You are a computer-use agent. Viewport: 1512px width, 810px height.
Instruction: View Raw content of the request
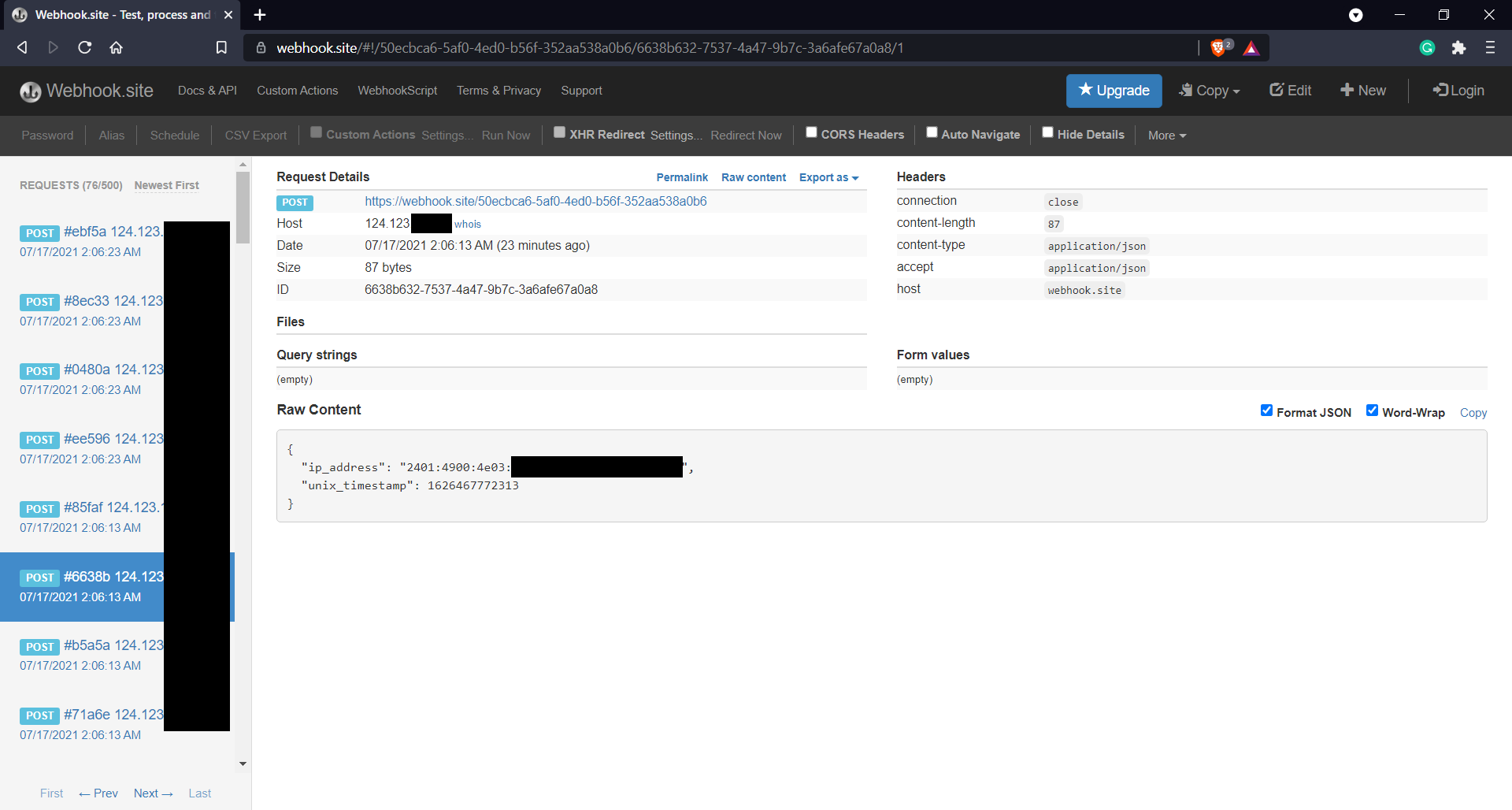click(754, 177)
